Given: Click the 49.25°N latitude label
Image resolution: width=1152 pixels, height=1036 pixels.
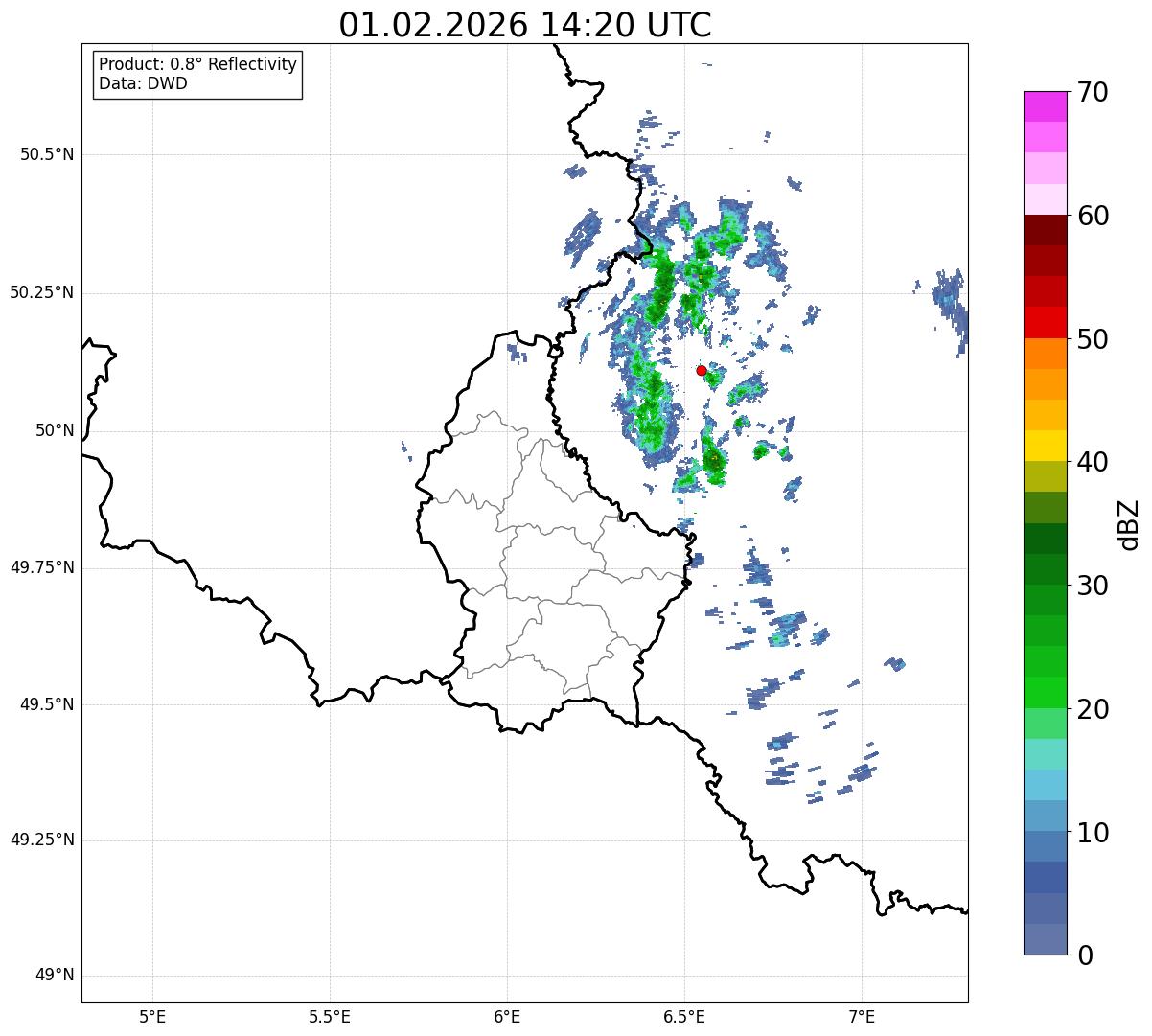Looking at the screenshot, I should (x=42, y=840).
